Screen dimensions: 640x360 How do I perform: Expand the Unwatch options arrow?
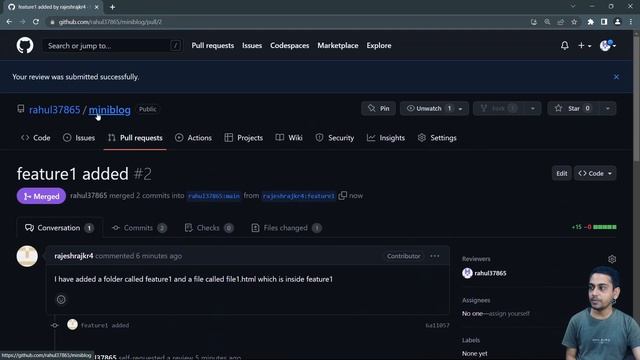pyautogui.click(x=461, y=109)
